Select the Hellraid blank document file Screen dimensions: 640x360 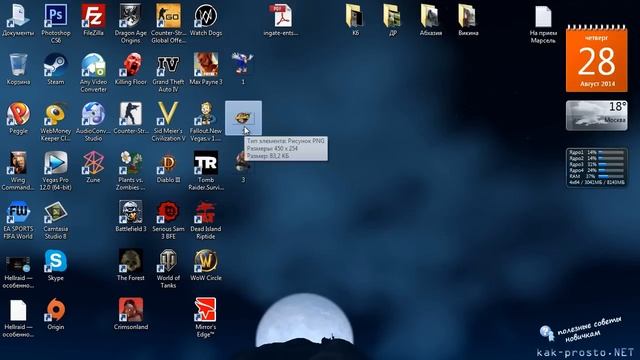(x=18, y=310)
